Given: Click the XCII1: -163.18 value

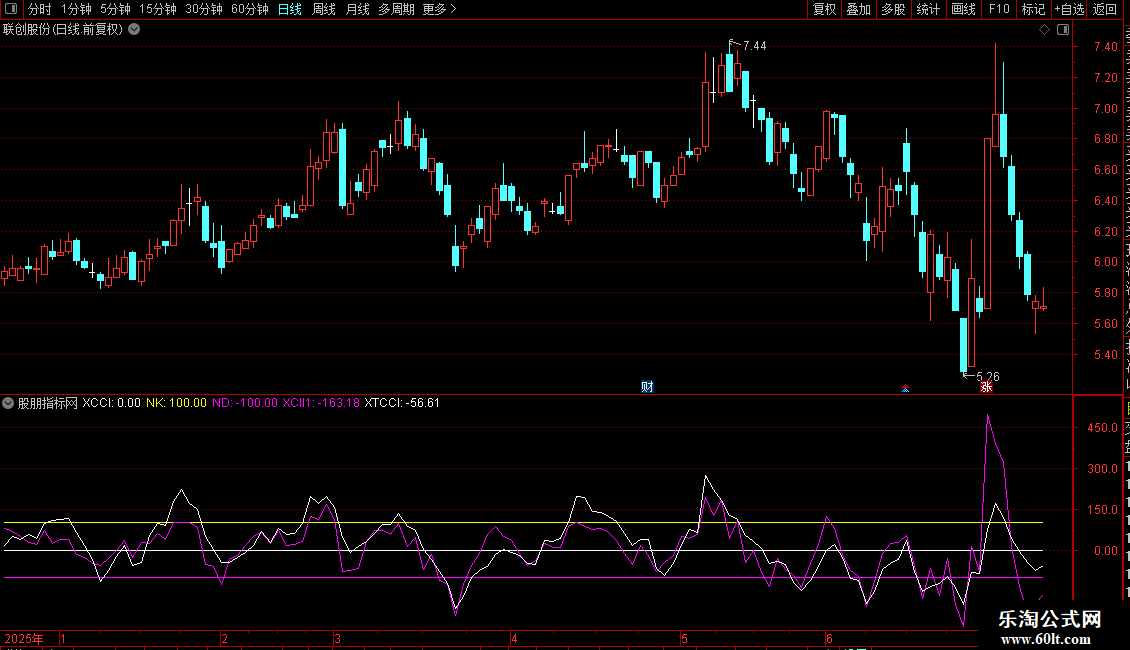Looking at the screenshot, I should click(x=321, y=403).
